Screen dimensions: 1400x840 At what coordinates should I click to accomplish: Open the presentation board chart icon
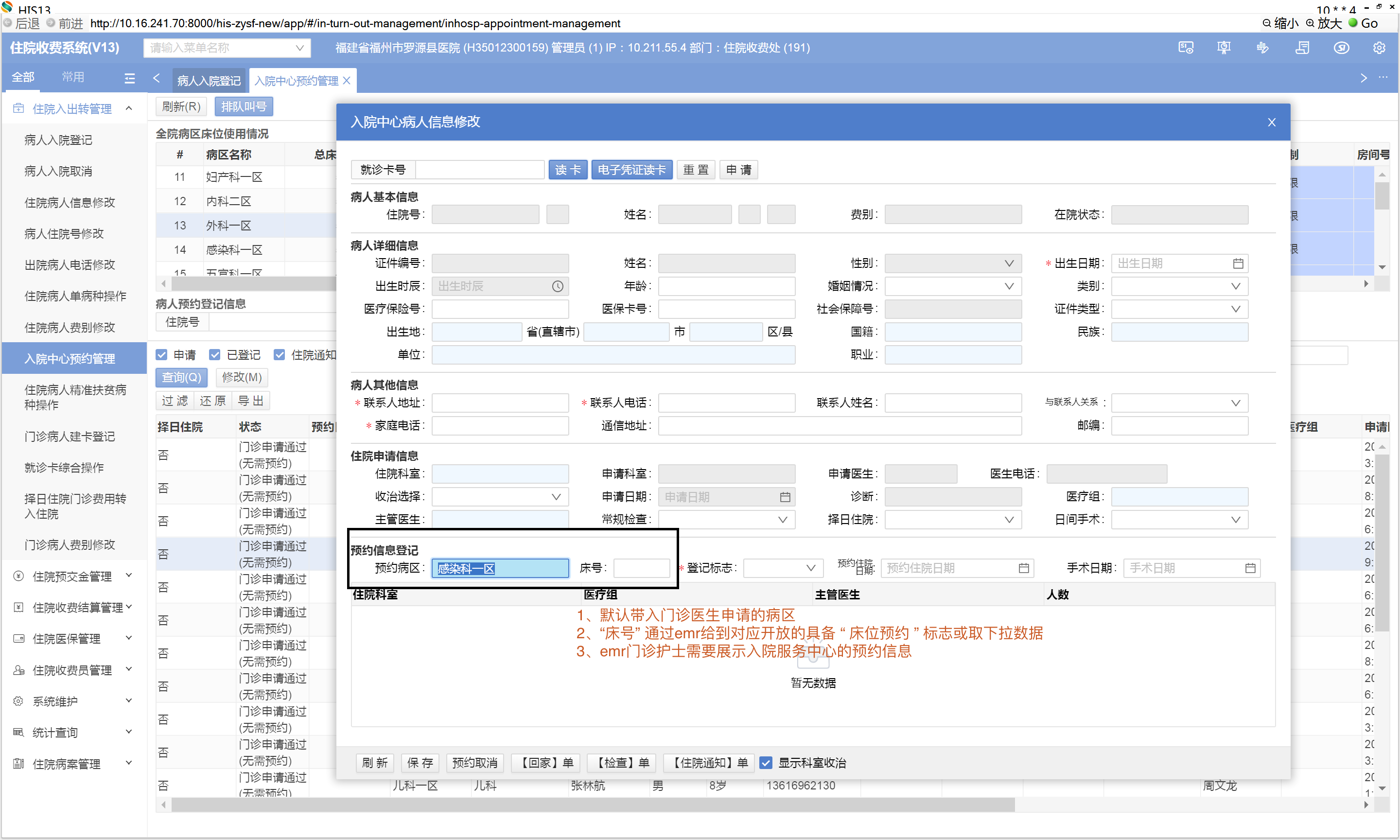coord(1224,48)
